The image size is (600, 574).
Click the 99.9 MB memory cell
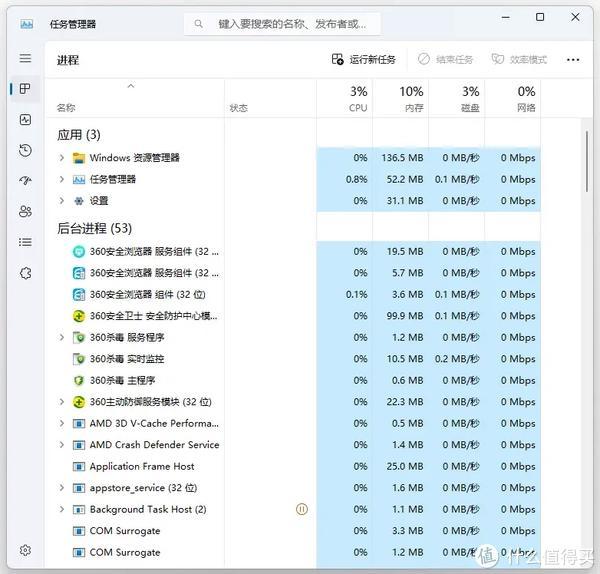(401, 316)
